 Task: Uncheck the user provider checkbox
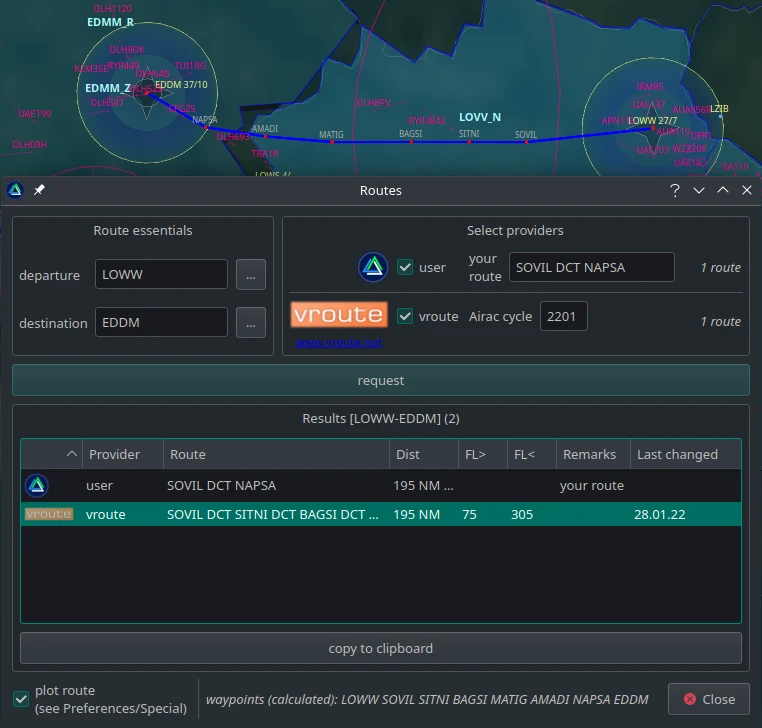tap(405, 267)
